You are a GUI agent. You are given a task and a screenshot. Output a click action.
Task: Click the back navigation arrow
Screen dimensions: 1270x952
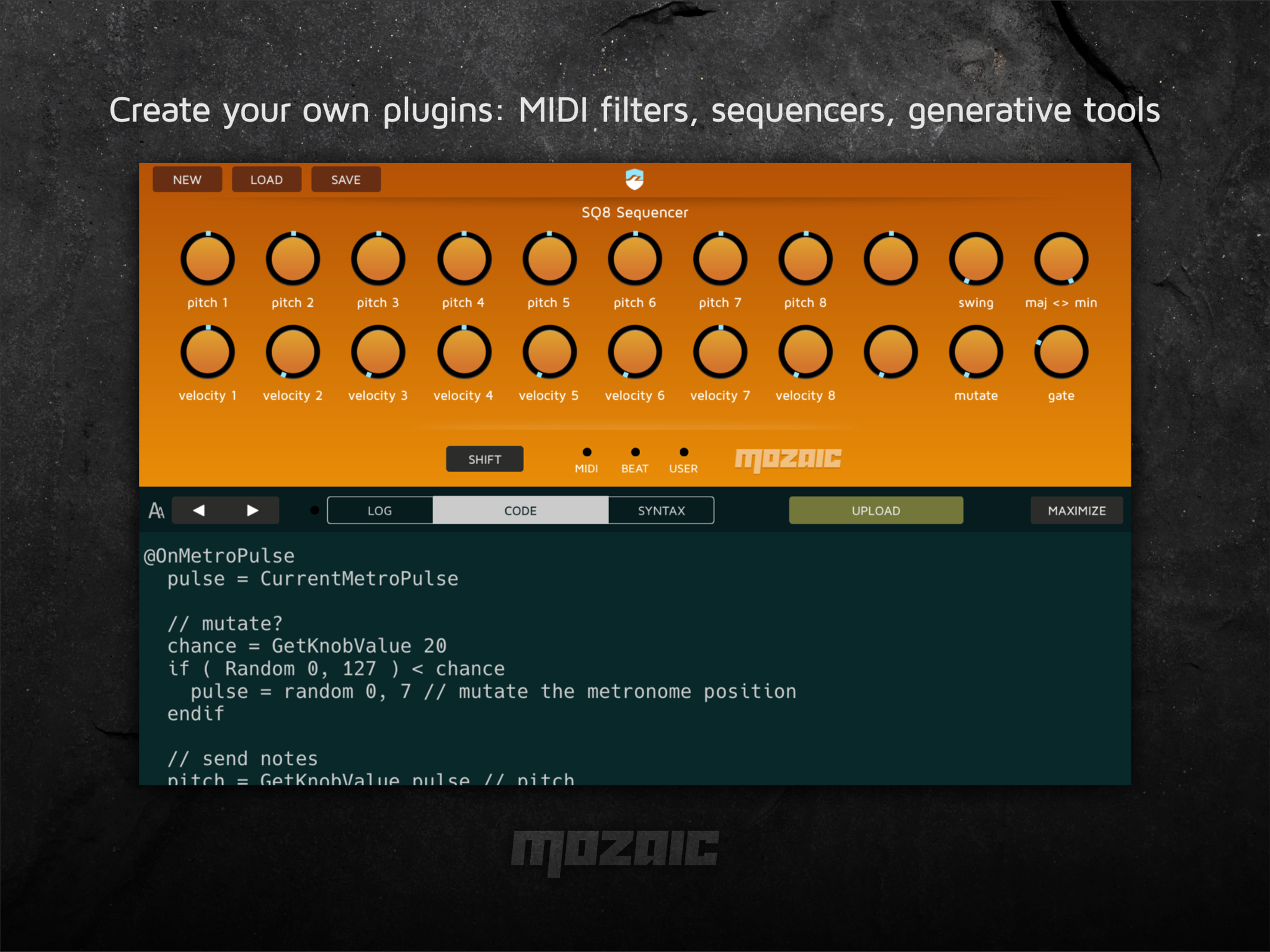point(199,510)
